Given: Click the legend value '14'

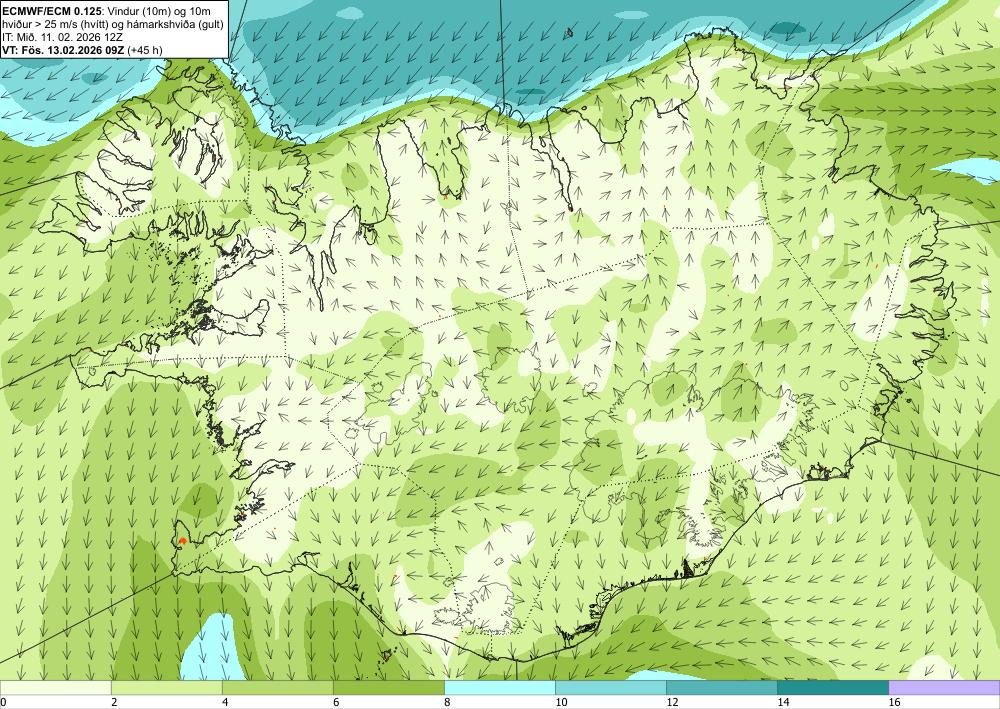Looking at the screenshot, I should (783, 702).
